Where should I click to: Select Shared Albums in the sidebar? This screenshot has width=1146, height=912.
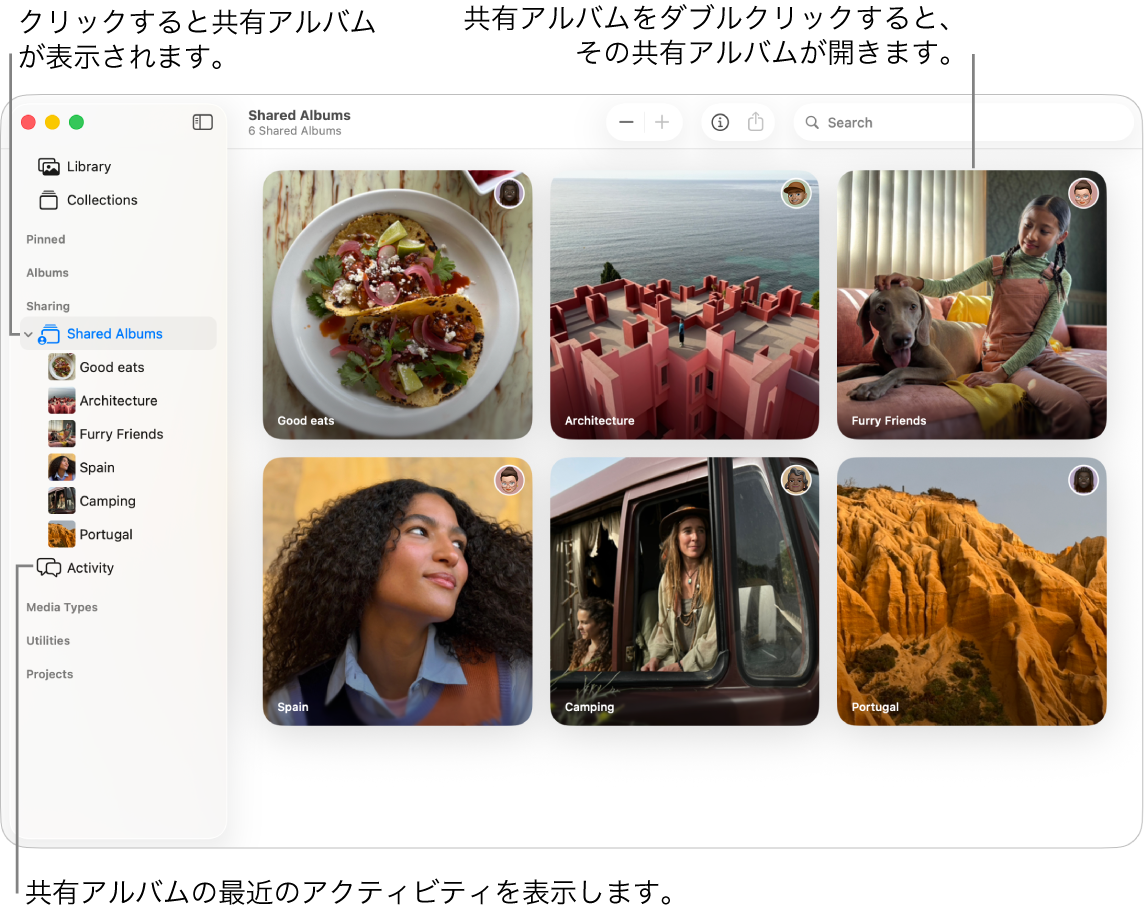click(x=118, y=334)
